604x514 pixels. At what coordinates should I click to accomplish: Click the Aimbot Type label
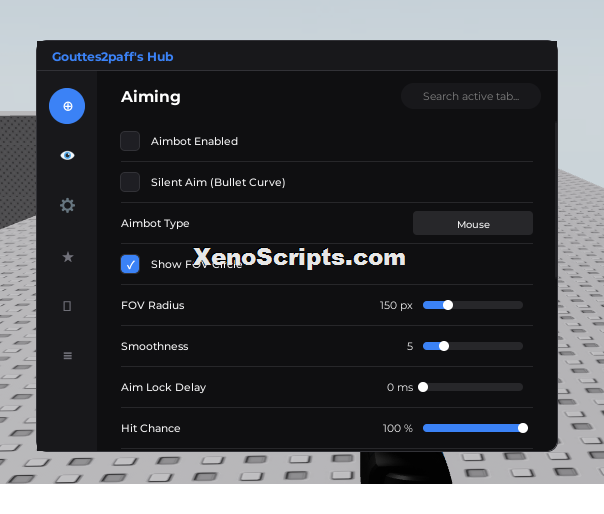point(155,223)
